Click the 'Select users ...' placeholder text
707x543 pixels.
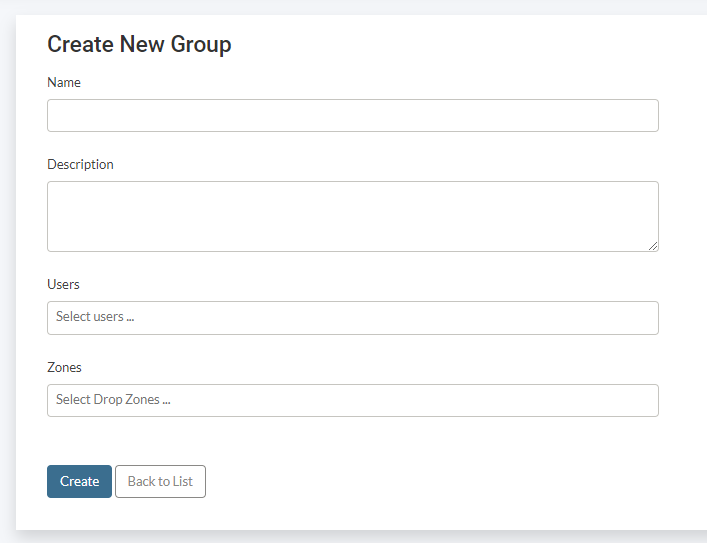[x=95, y=317]
